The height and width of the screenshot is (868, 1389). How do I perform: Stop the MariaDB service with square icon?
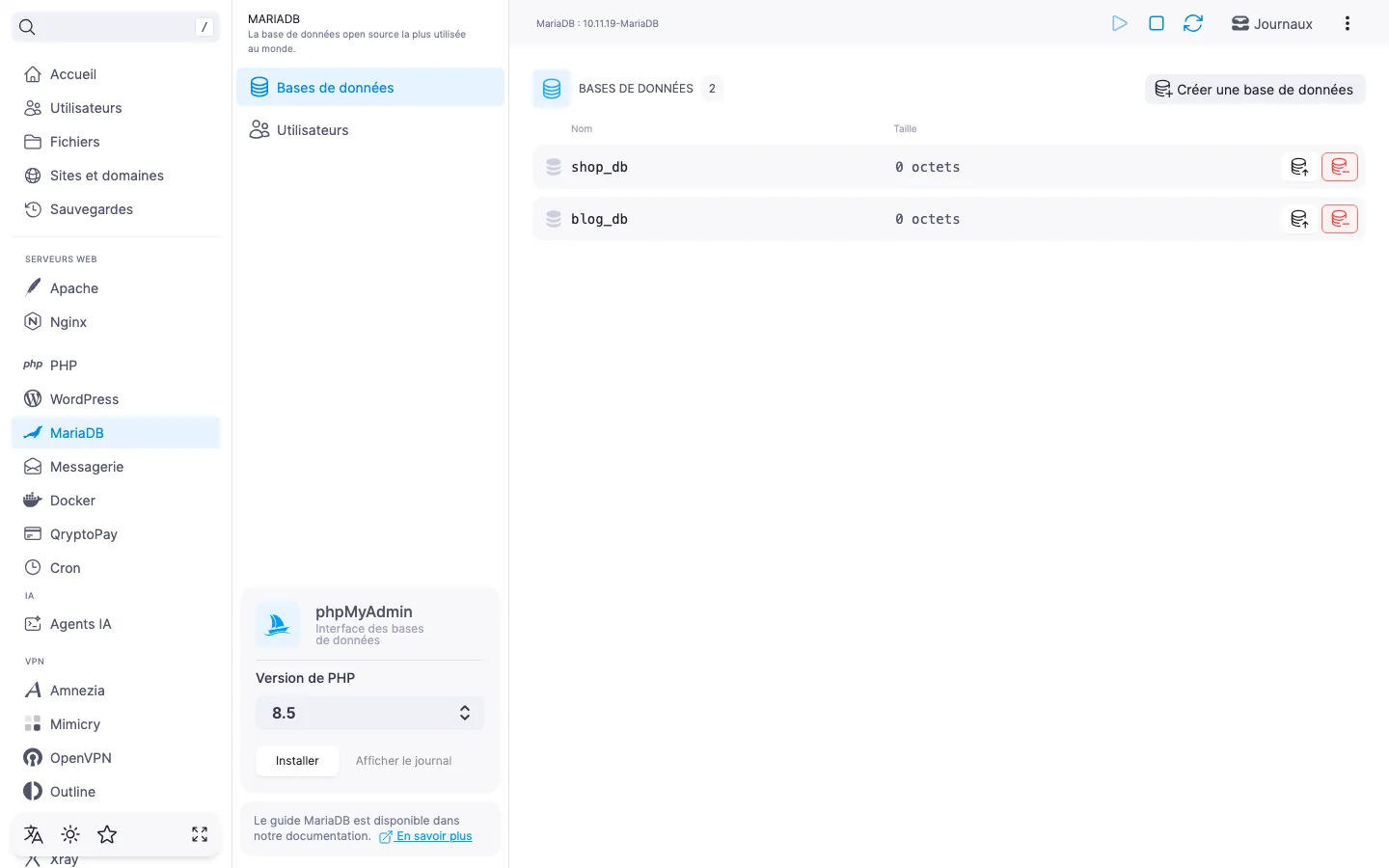point(1157,23)
